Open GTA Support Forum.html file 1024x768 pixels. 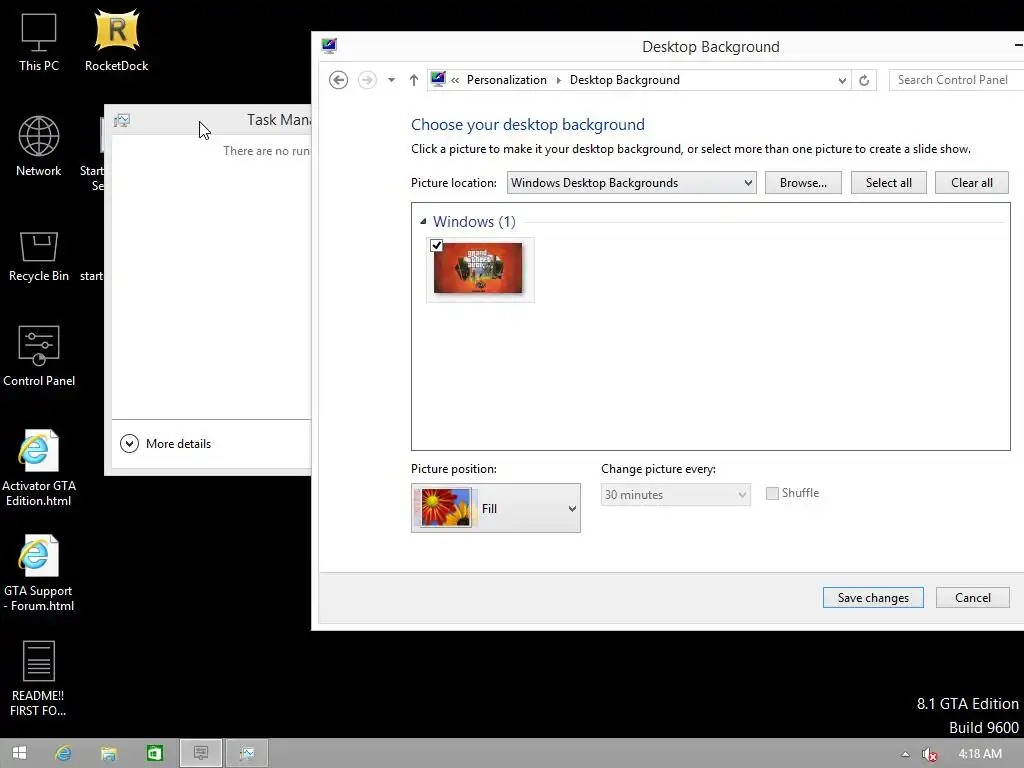pyautogui.click(x=39, y=573)
